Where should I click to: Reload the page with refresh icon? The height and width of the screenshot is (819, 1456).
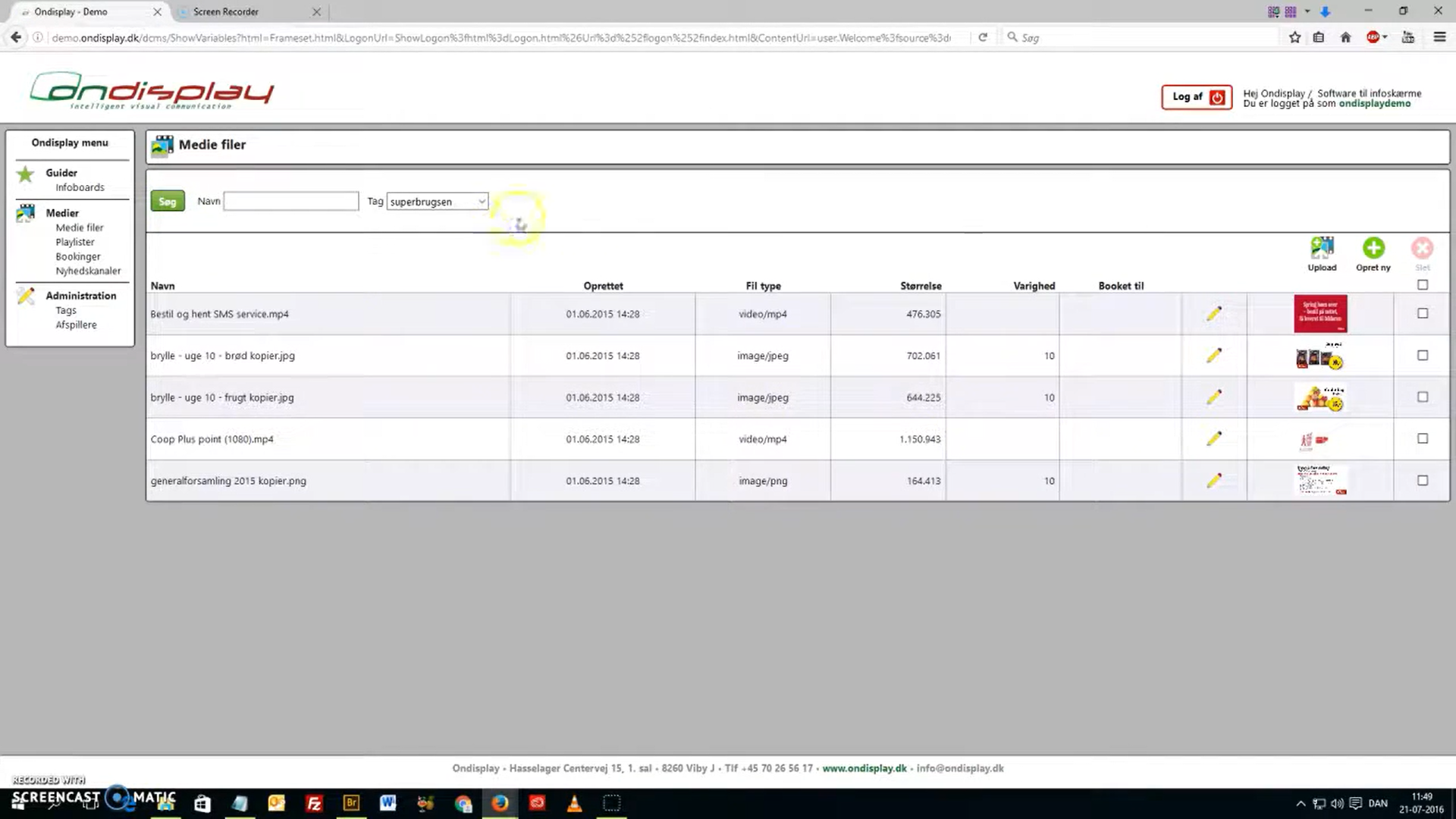coord(983,37)
